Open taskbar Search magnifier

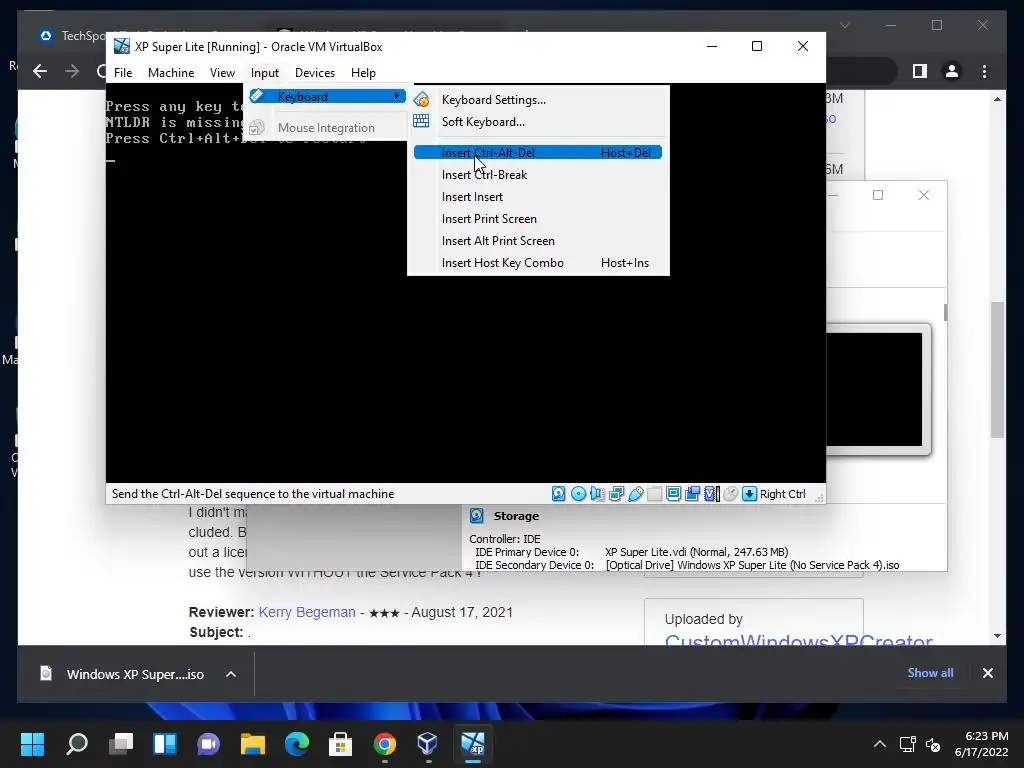[77, 743]
